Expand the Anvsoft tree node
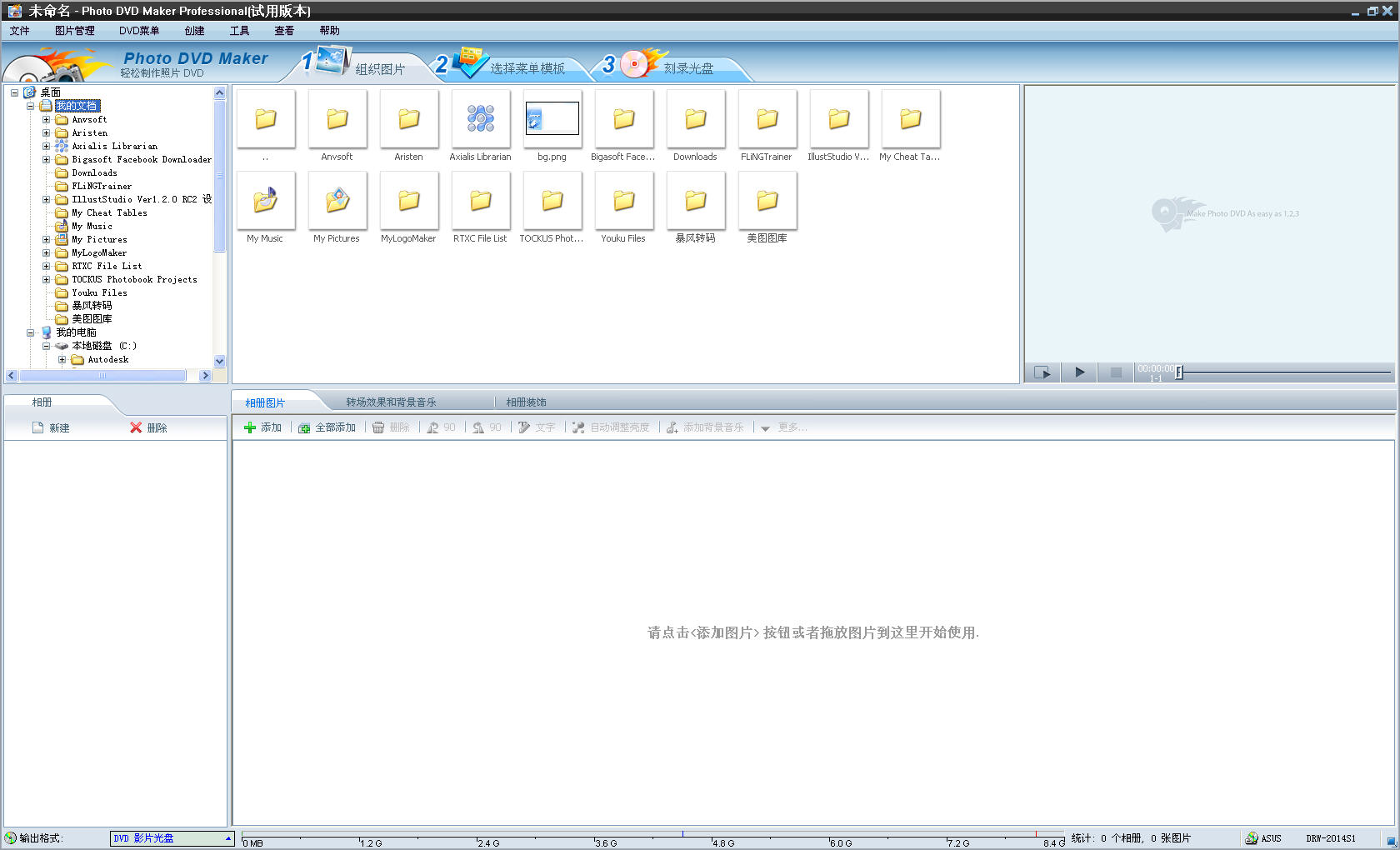This screenshot has width=1400, height=850. [x=47, y=119]
